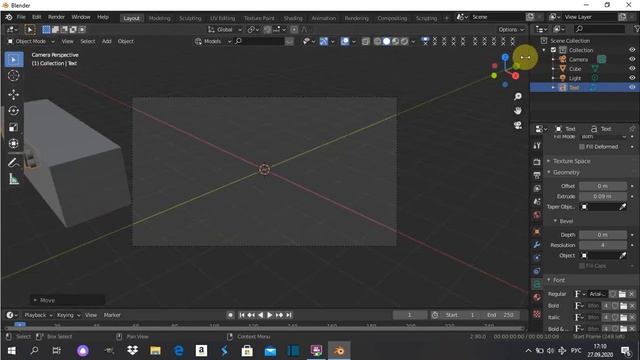Image resolution: width=640 pixels, height=360 pixels.
Task: Open the Fill Mode dropdown
Action: pos(603,137)
